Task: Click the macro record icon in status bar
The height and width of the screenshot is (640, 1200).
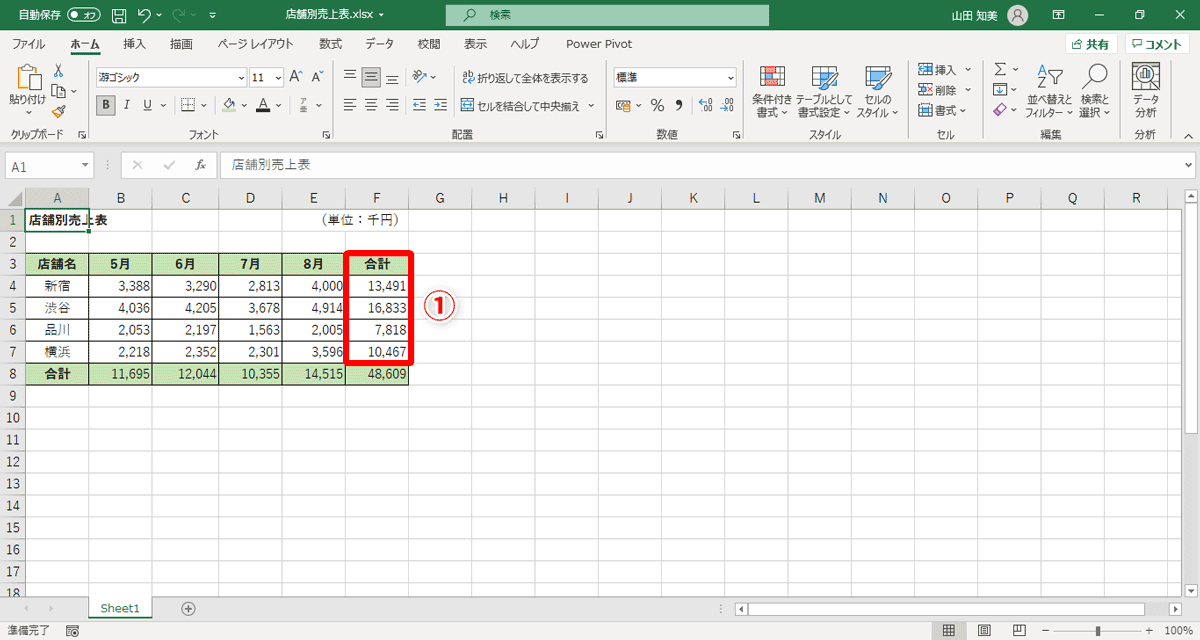Action: 72,631
